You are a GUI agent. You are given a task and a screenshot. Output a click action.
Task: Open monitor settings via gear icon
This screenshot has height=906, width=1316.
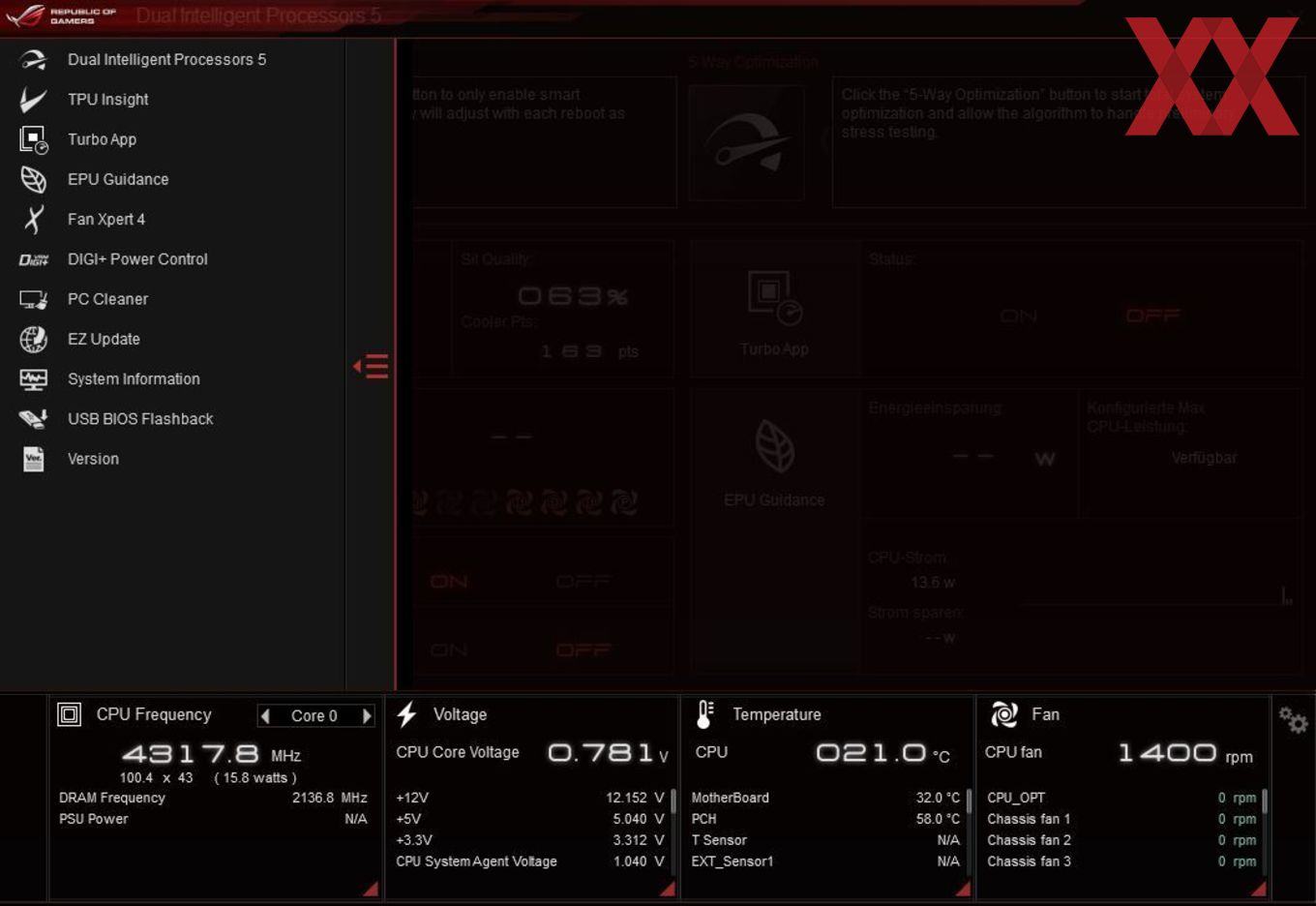coord(1293,720)
